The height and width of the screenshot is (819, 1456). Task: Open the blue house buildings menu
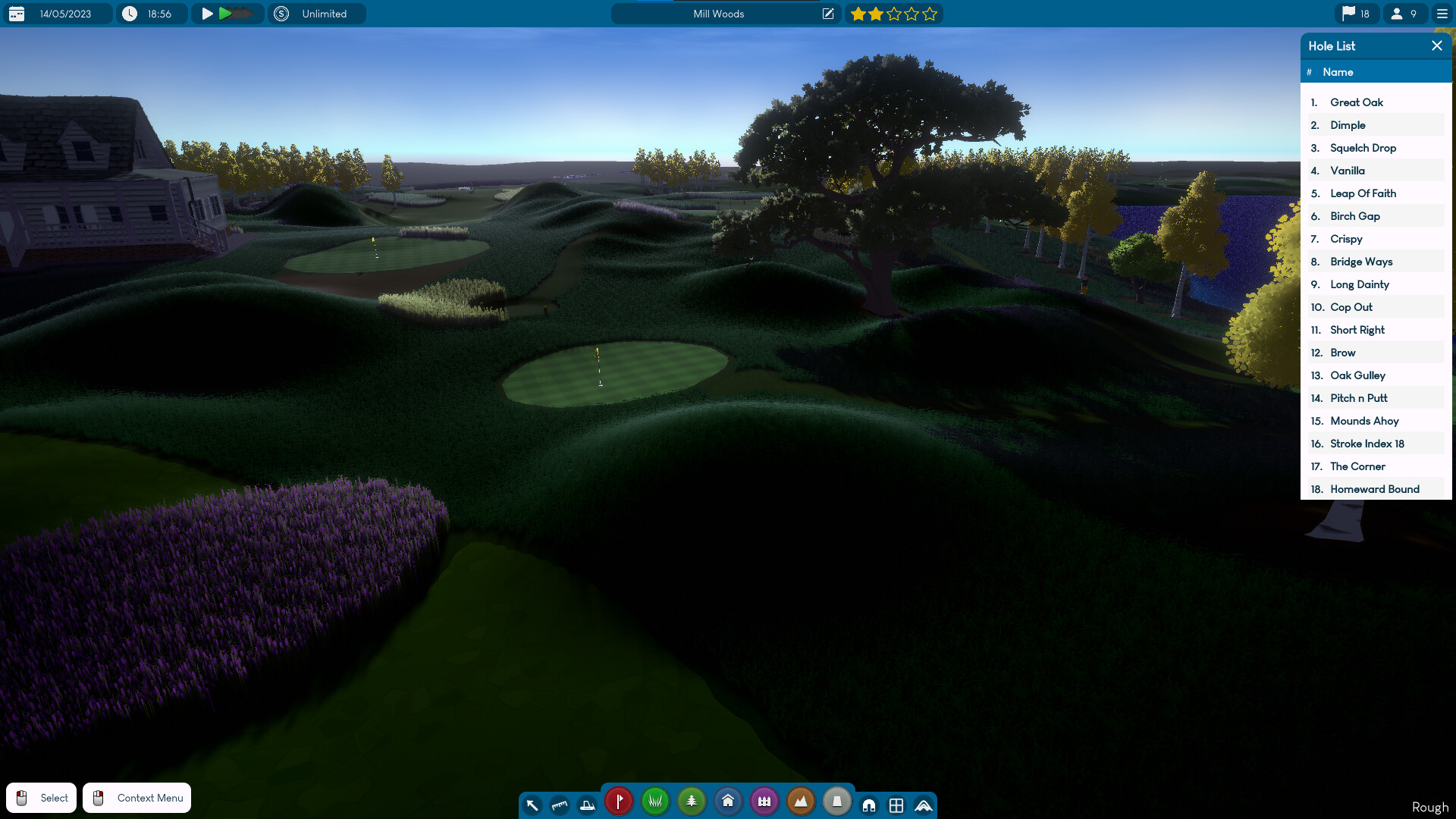click(x=728, y=801)
